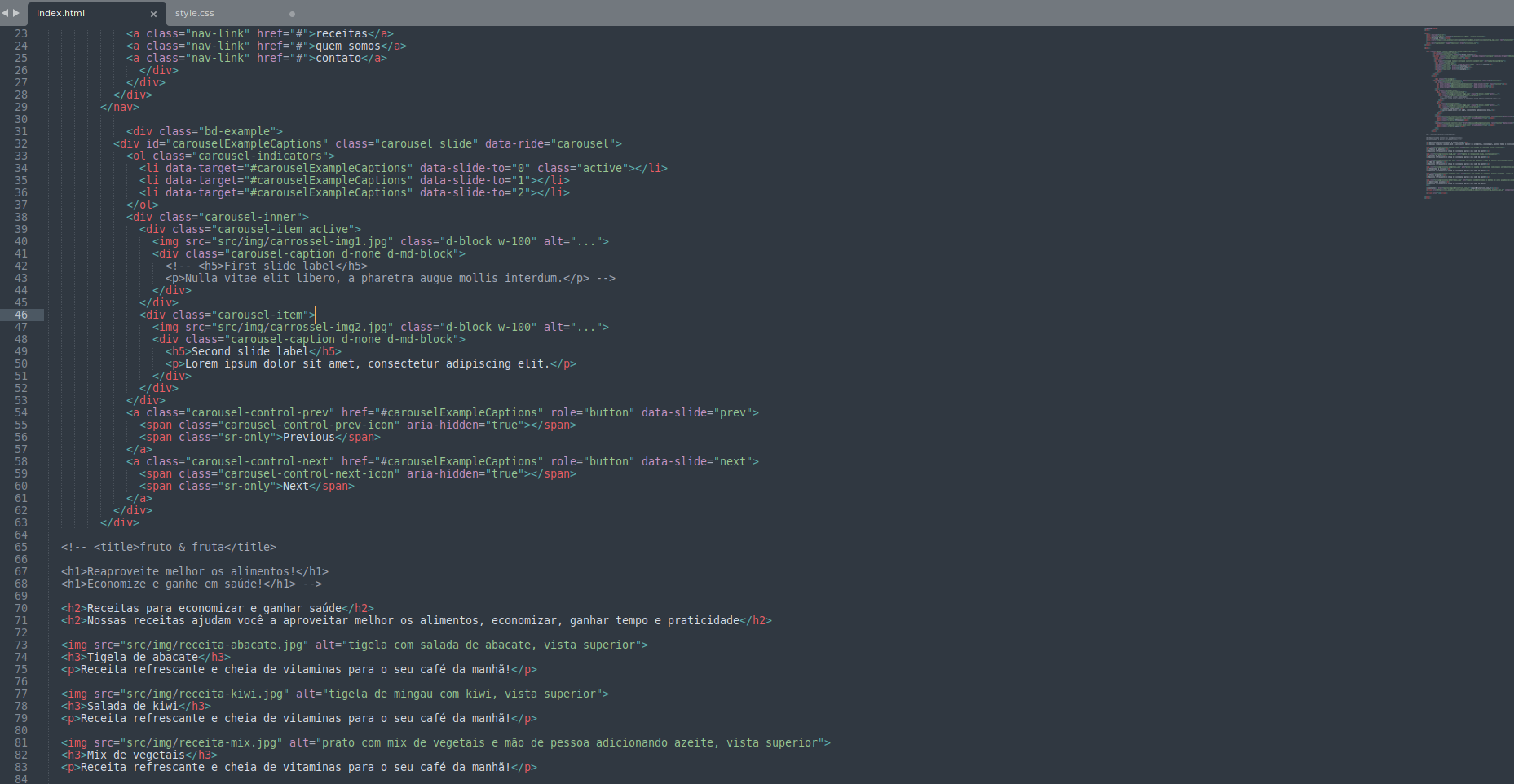
Task: Click the minimap code overview
Action: [1468, 113]
